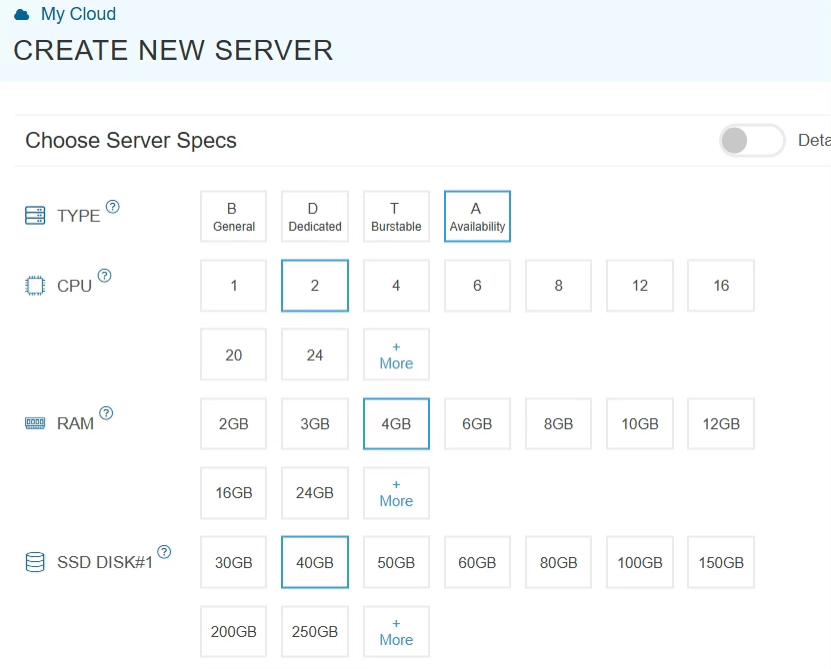The height and width of the screenshot is (669, 831).
Task: Expand More disk size options
Action: click(395, 631)
